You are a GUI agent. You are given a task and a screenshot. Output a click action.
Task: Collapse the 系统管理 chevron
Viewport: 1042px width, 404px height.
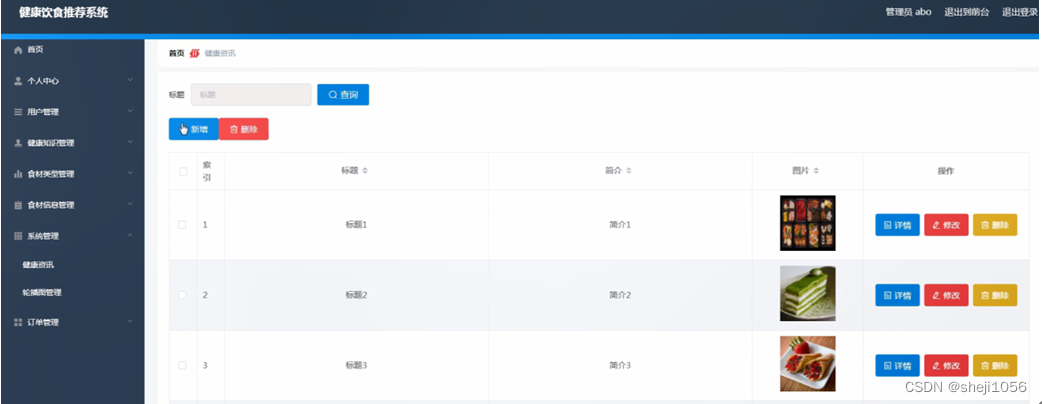click(x=130, y=235)
